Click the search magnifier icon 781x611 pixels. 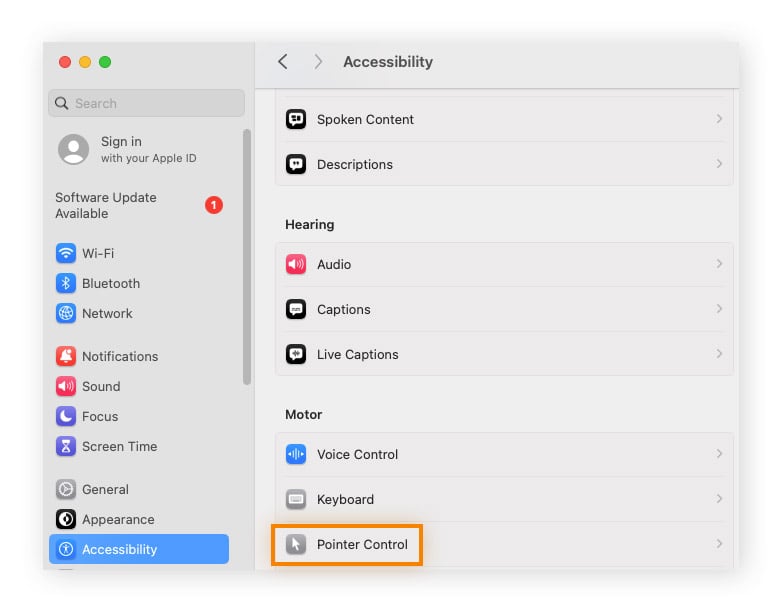pos(62,103)
